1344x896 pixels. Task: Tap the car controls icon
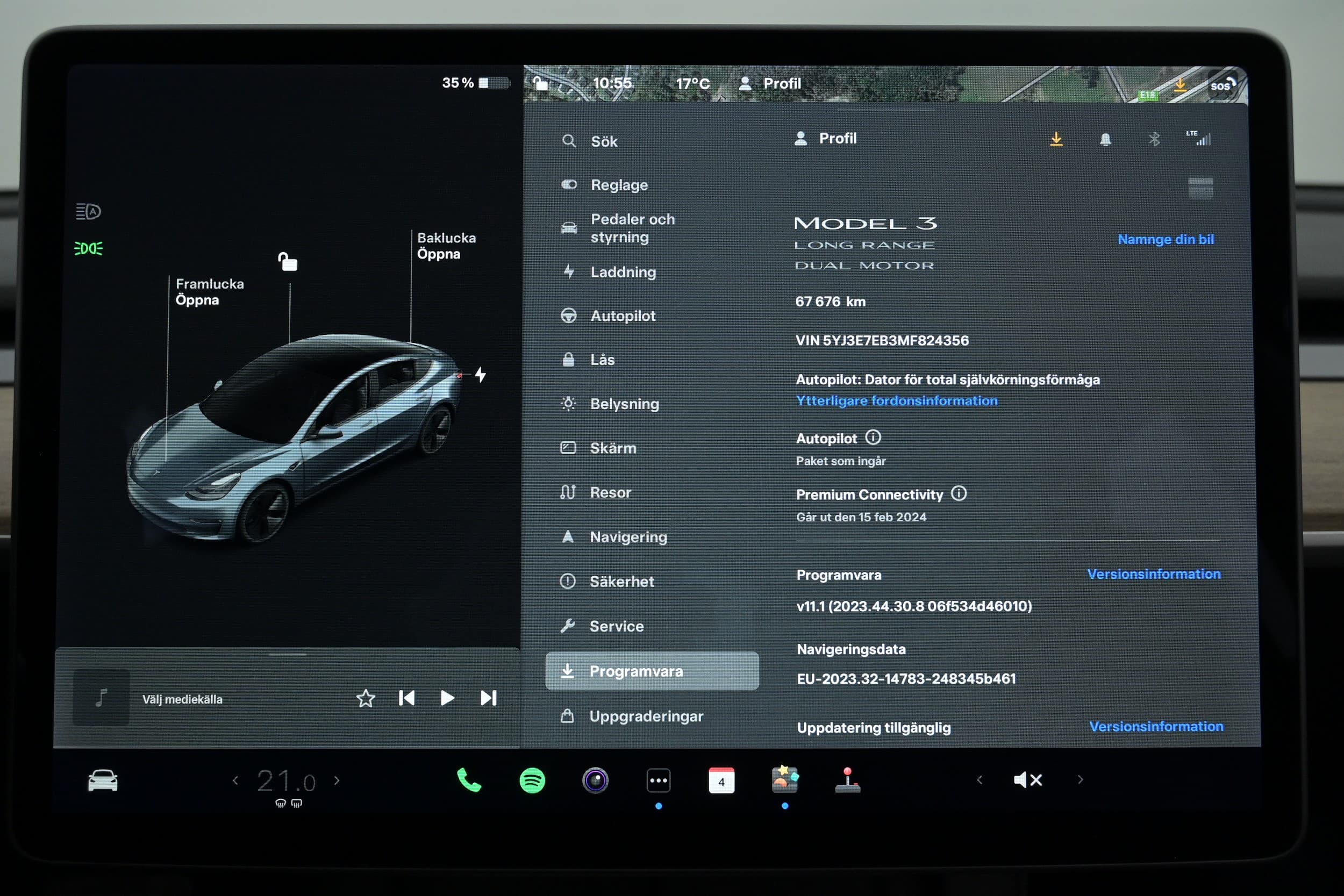(x=103, y=780)
